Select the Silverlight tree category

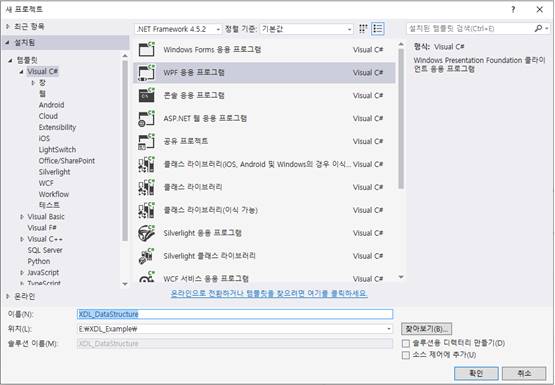55,172
